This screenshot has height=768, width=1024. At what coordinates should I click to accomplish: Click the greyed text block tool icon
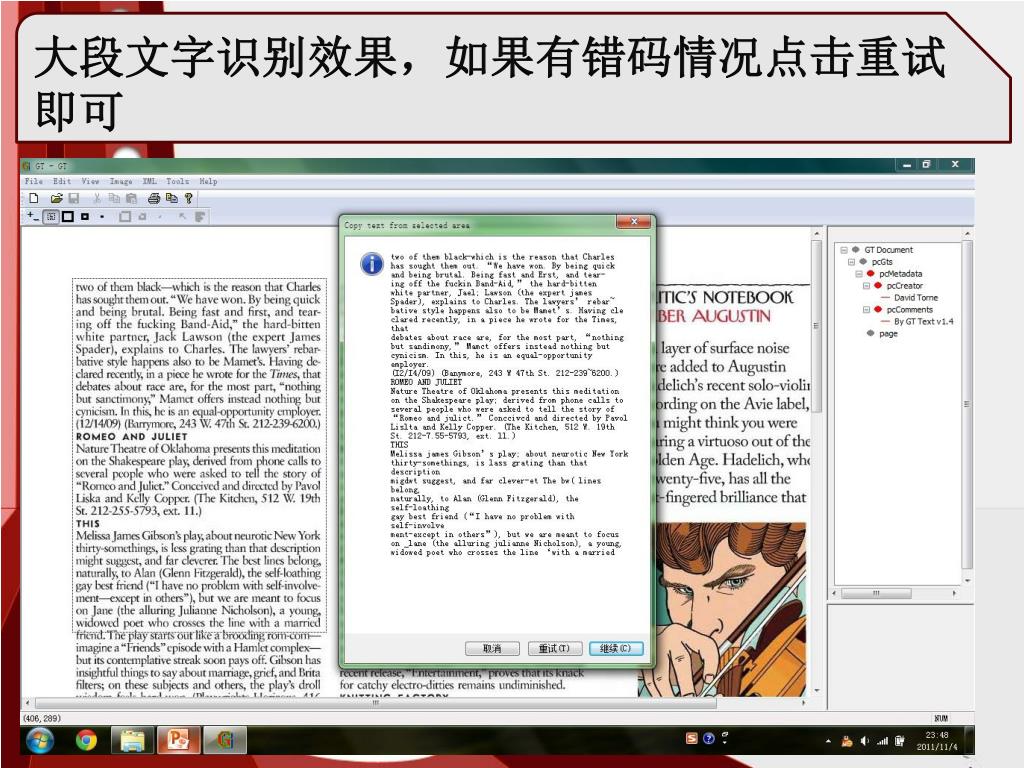[200, 216]
